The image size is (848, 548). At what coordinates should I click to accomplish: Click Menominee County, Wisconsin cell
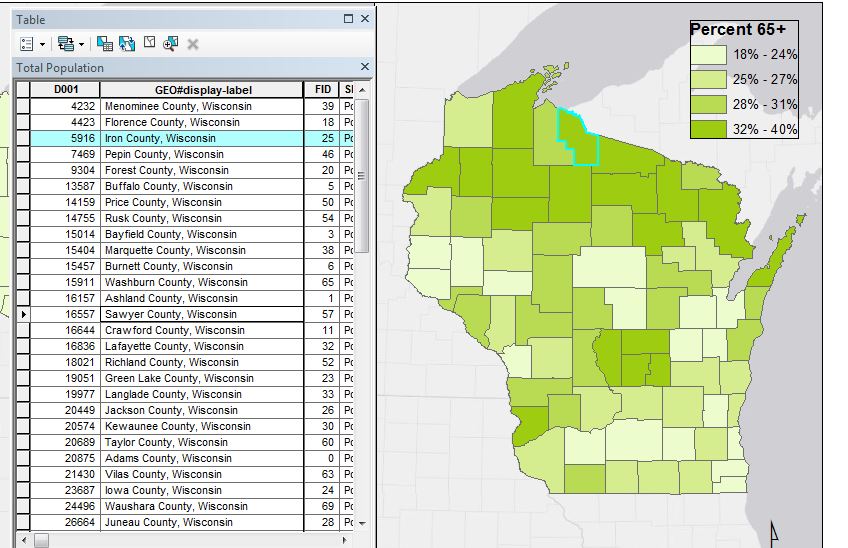click(202, 106)
